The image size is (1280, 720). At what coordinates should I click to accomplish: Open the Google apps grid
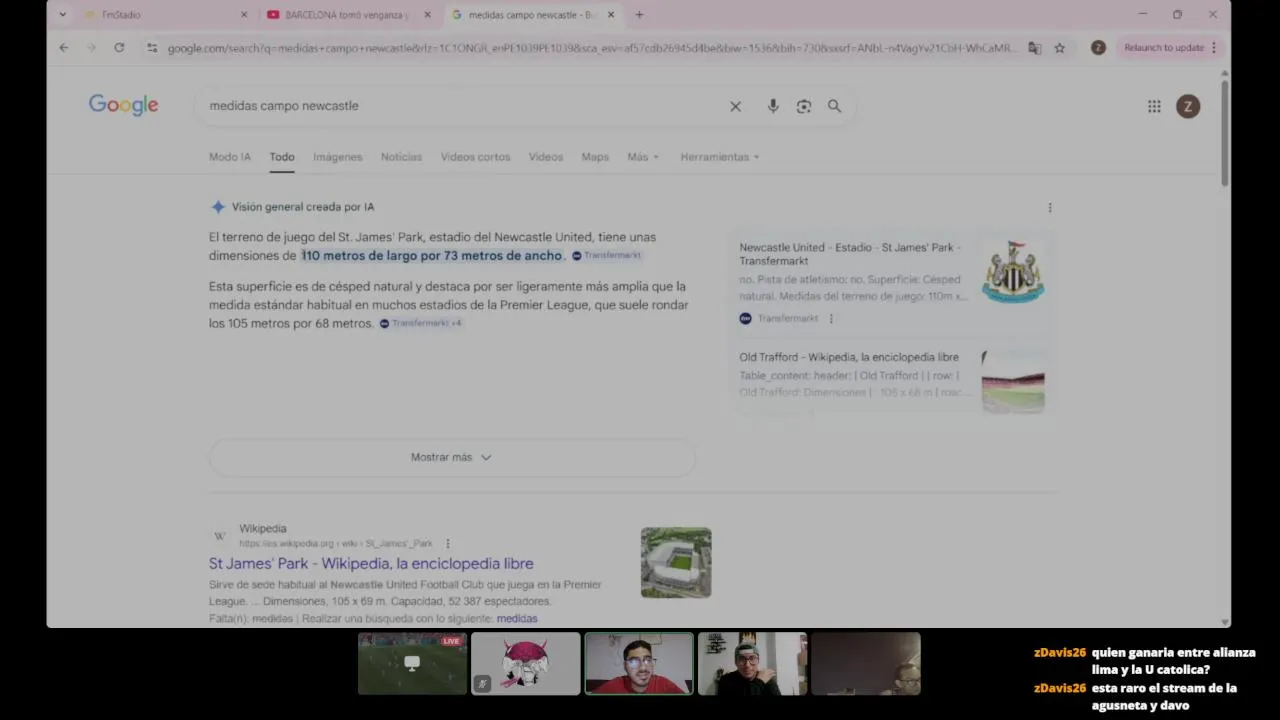point(1154,106)
